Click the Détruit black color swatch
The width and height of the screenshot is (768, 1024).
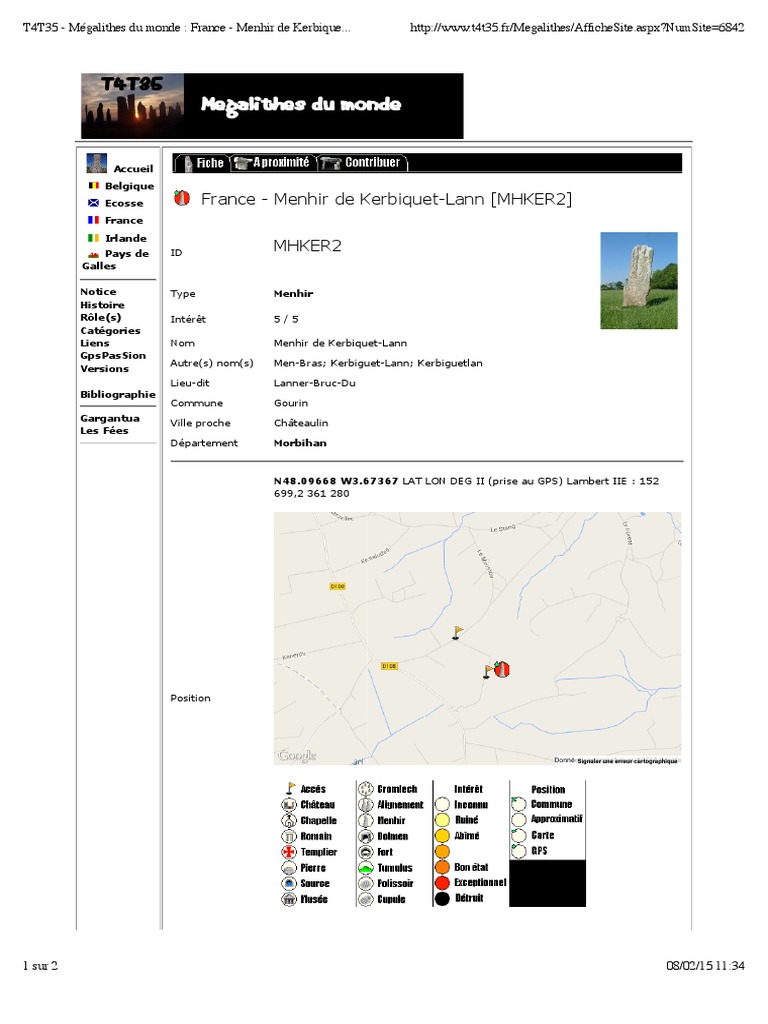pyautogui.click(x=443, y=899)
